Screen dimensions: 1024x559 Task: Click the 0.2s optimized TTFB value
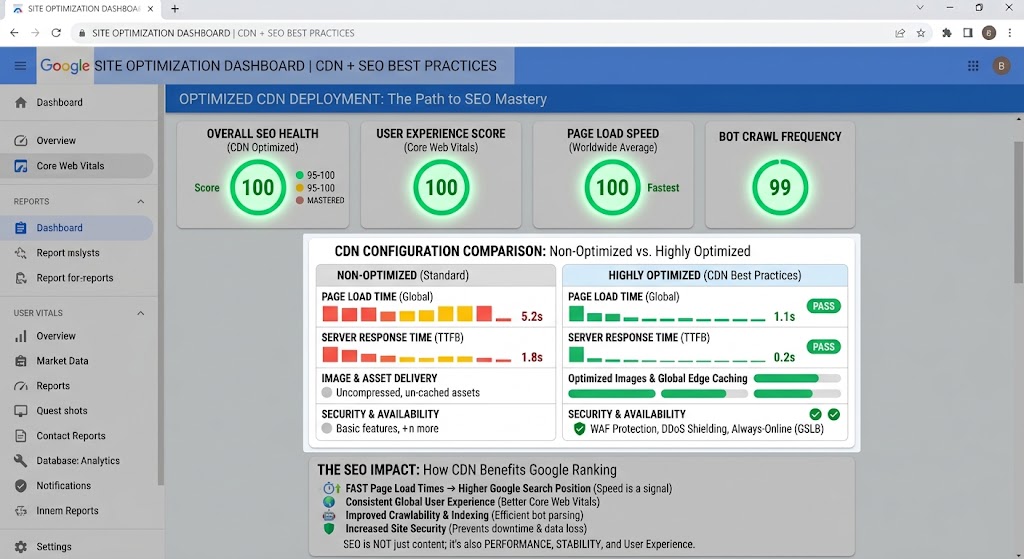pyautogui.click(x=784, y=357)
